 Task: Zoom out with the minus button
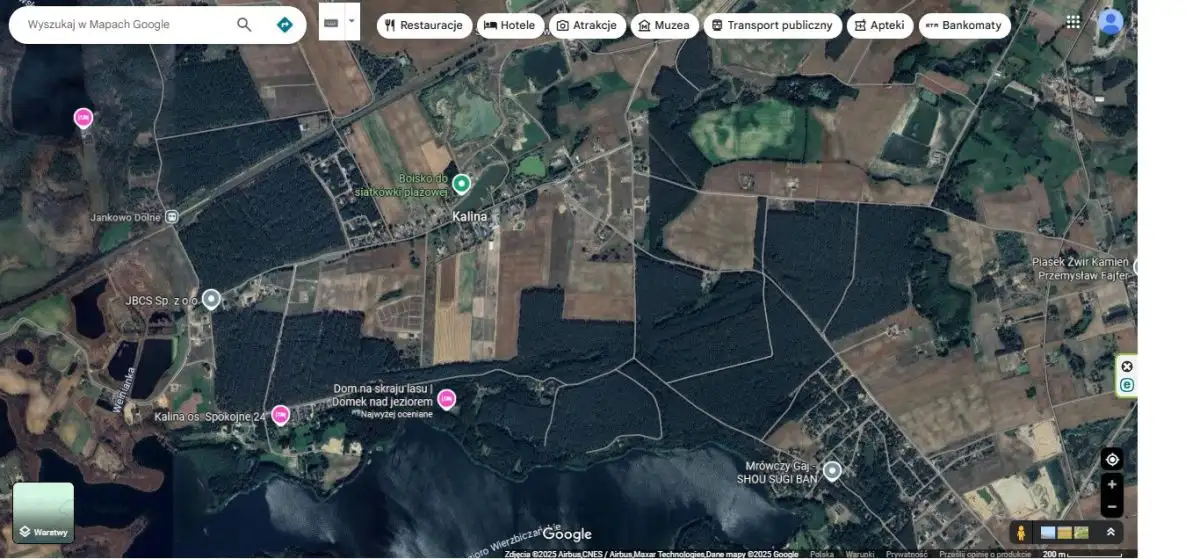point(1111,507)
